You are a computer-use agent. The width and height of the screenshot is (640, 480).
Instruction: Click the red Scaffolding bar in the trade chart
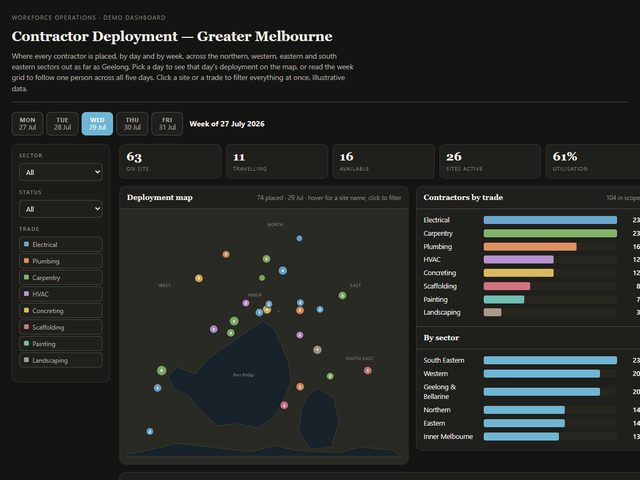(507, 286)
